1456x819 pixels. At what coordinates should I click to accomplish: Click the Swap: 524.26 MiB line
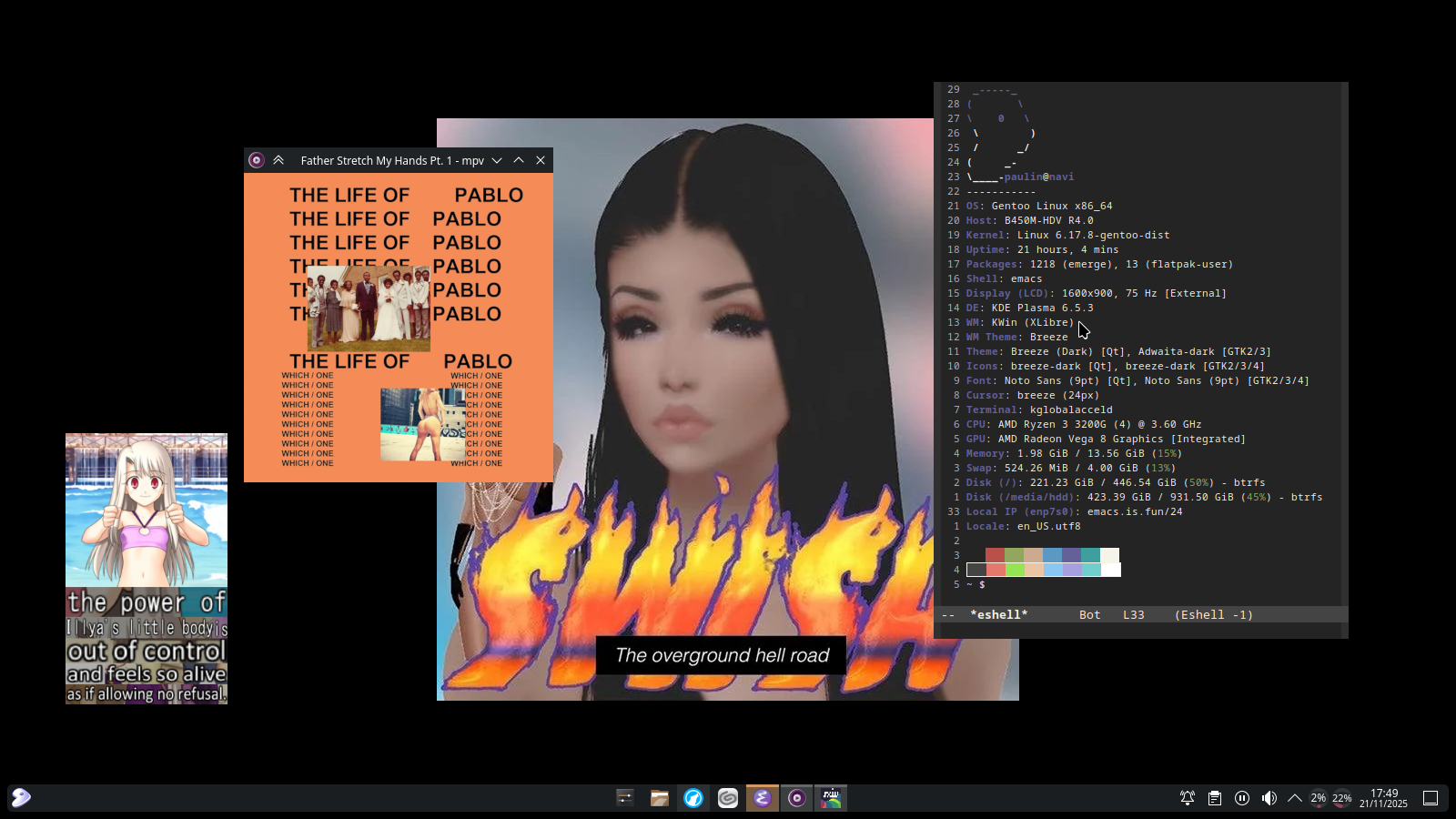(x=1071, y=468)
